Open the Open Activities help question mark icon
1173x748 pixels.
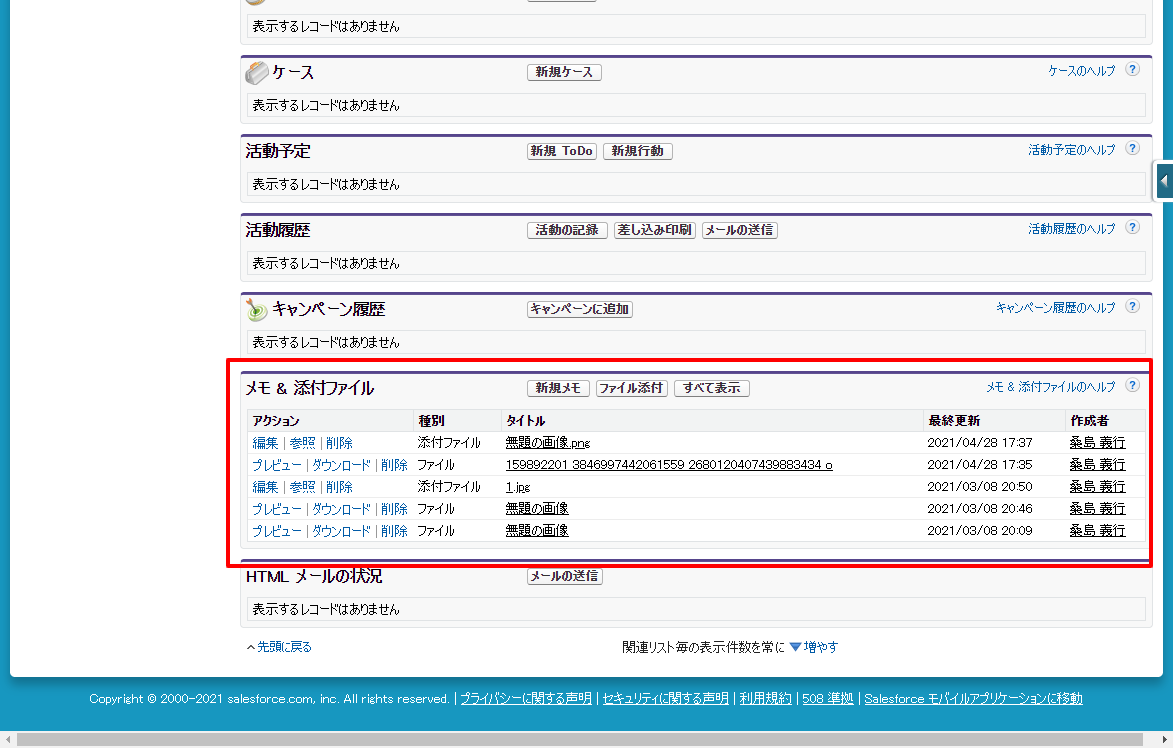[1133, 149]
